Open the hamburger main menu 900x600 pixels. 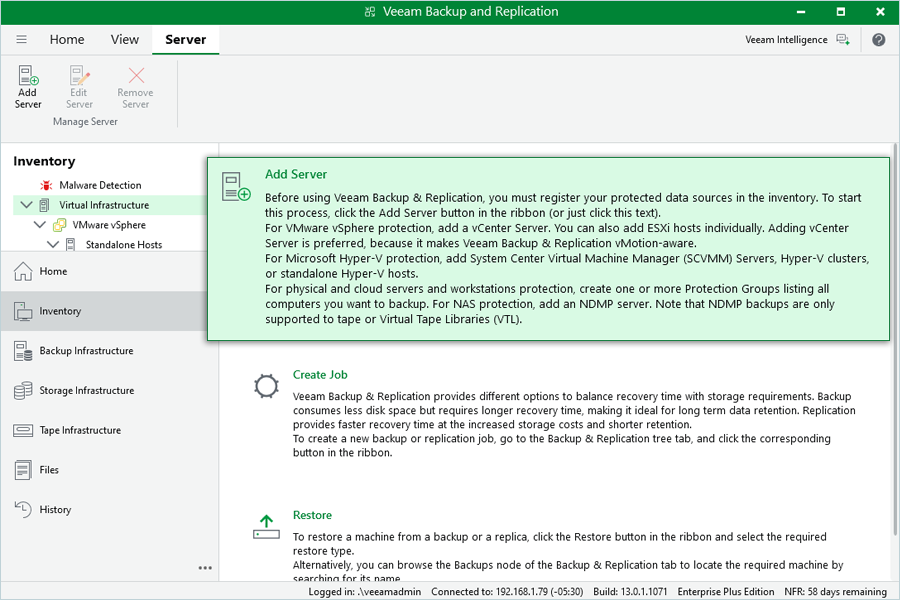(21, 40)
